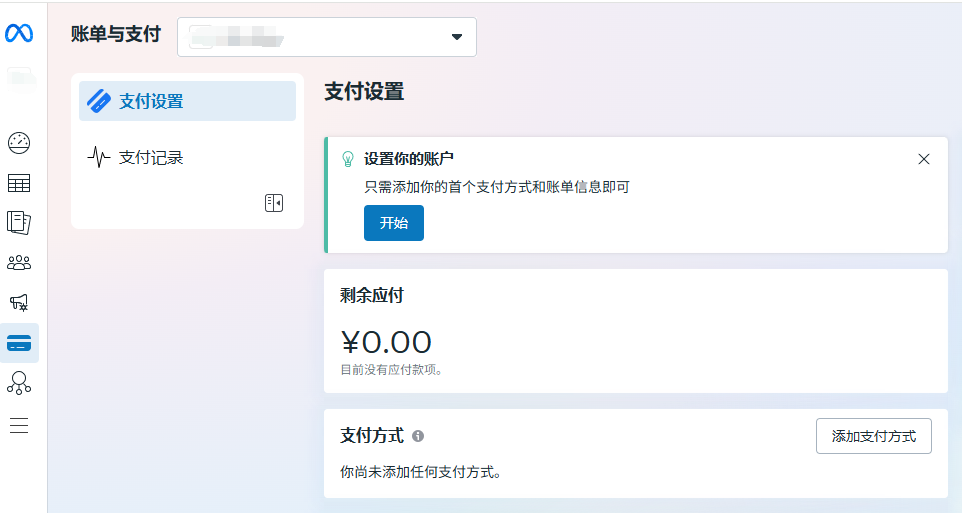962x513 pixels.
Task: Open the business network hierarchy icon
Action: (x=19, y=382)
